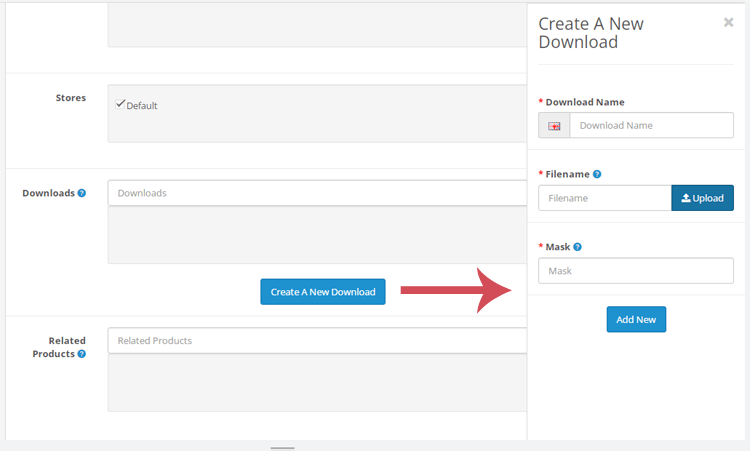This screenshot has width=750, height=451.
Task: Toggle the Default store checkbox
Action: (120, 104)
